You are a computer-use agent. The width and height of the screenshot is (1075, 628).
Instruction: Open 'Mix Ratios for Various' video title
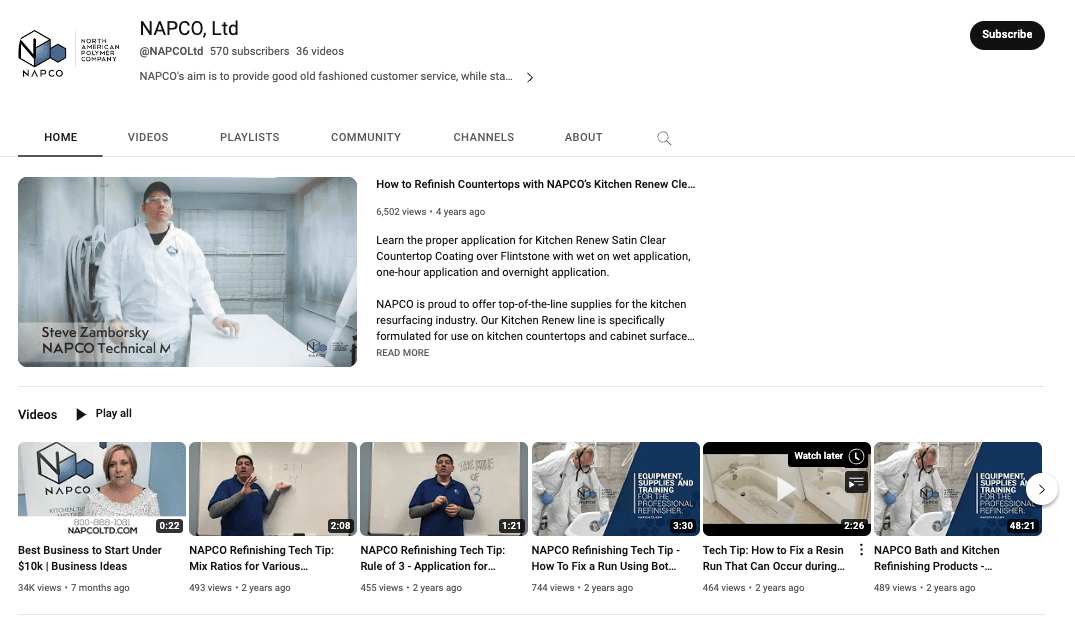261,558
